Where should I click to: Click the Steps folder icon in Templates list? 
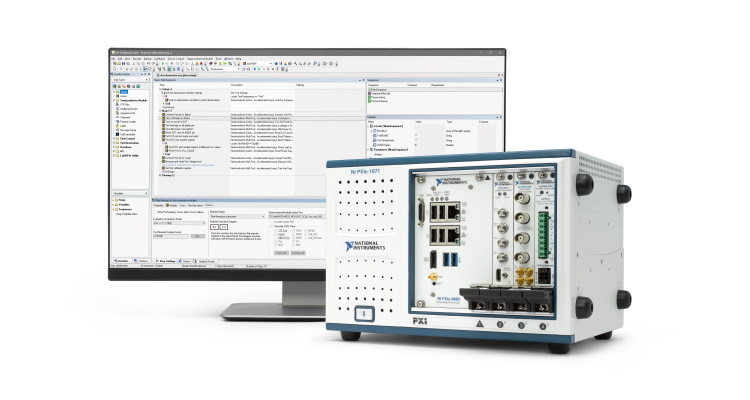point(116,201)
